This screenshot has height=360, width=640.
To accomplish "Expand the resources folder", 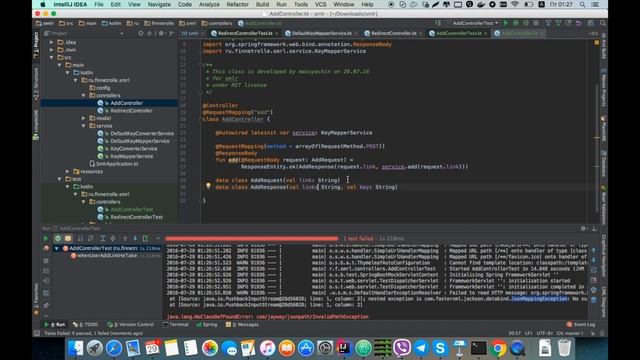I will click(x=68, y=171).
